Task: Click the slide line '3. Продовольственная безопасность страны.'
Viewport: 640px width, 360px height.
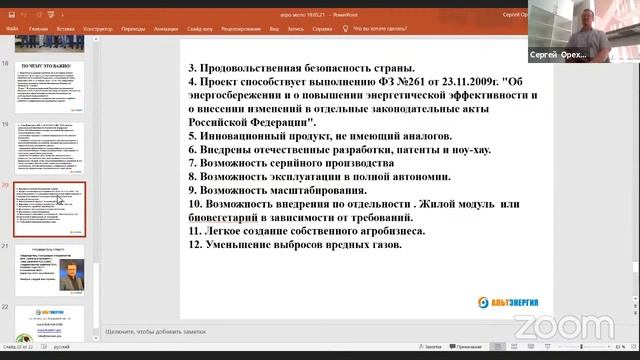Action: point(302,68)
